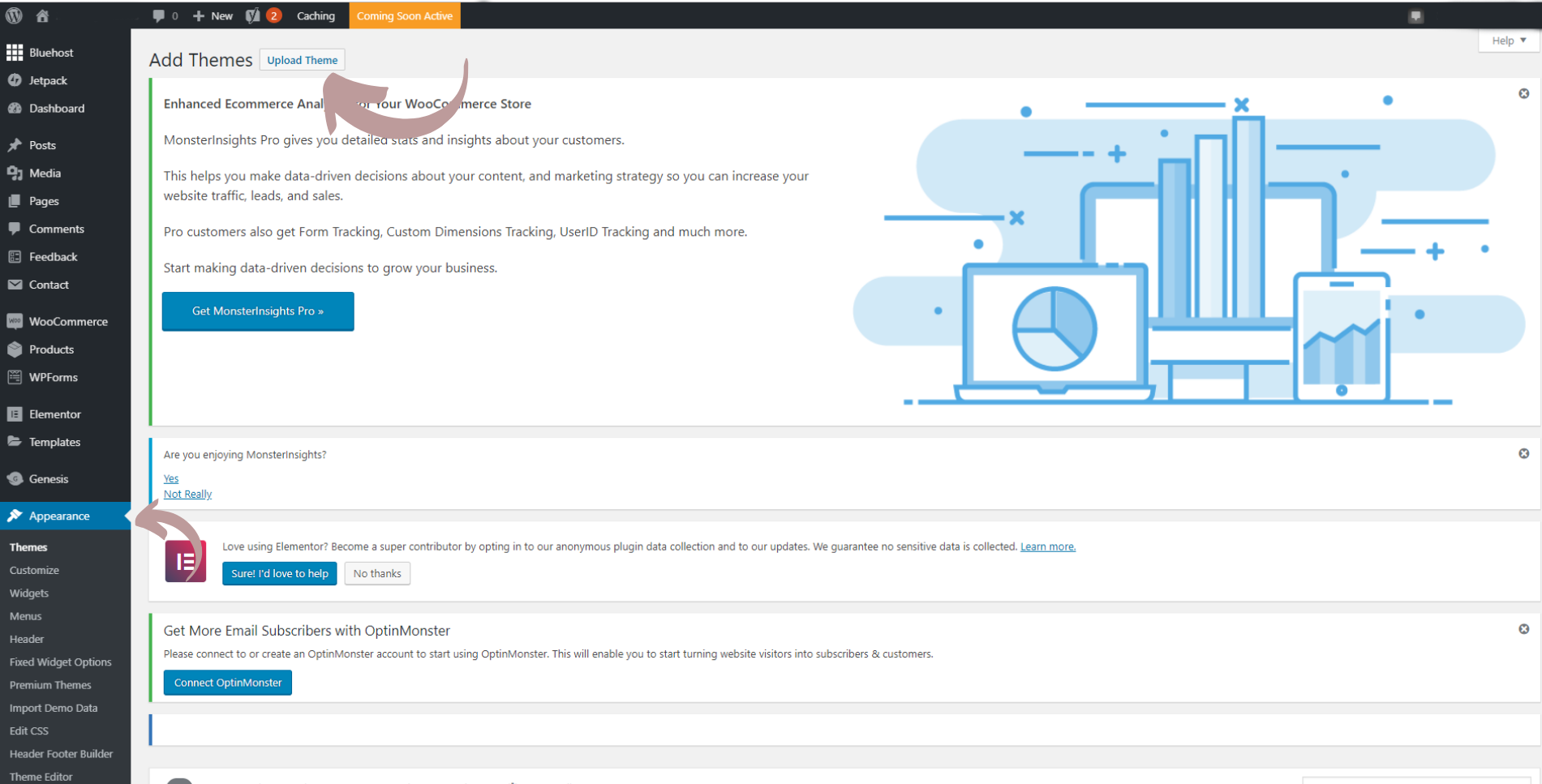Click the Not Really link
The height and width of the screenshot is (784, 1542).
tap(187, 494)
